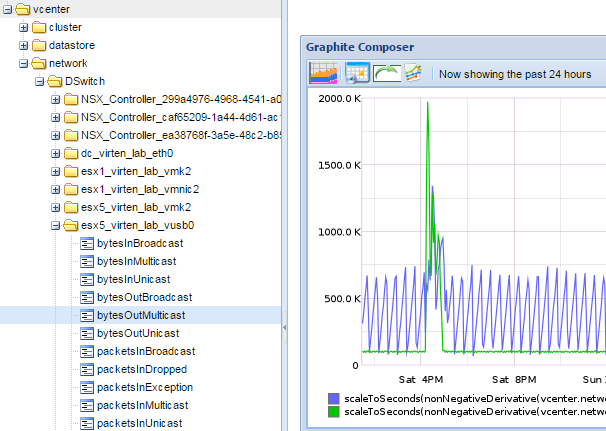Collapse esx5_virten_lab_vusb0 folder
The width and height of the screenshot is (606, 431).
(56, 225)
